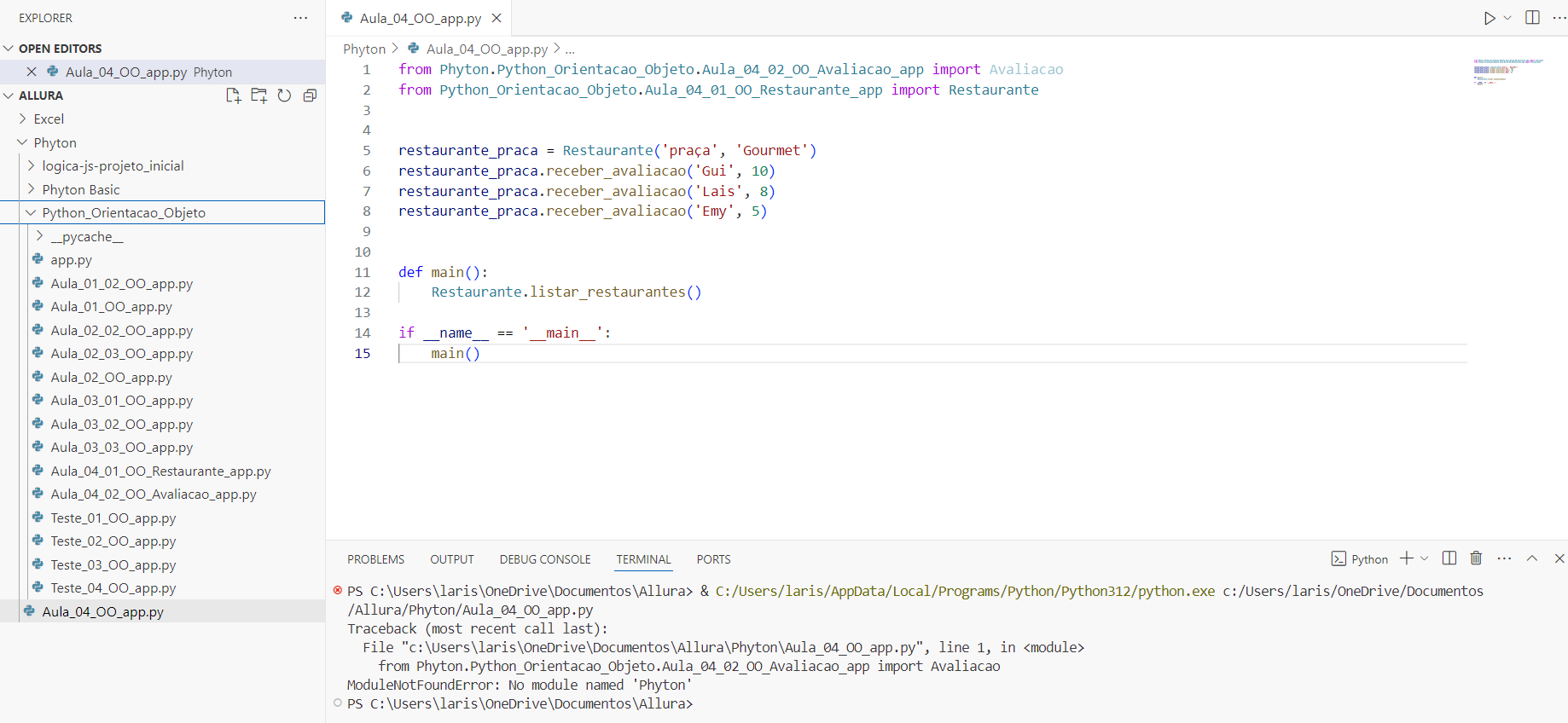Click Aula_04_OO_app.py in the breadcrumb
Viewport: 1568px width, 723px height.
(486, 49)
